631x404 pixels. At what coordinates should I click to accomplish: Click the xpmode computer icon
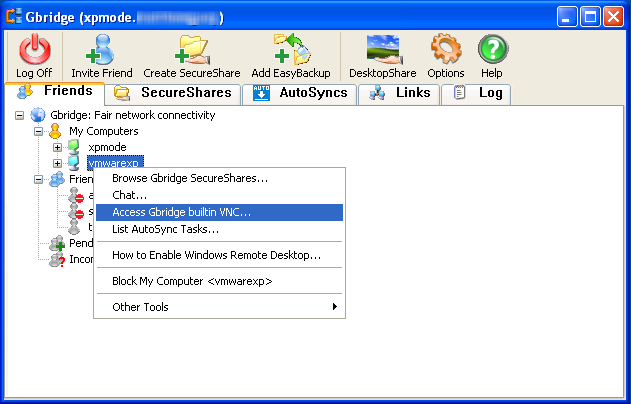74,147
